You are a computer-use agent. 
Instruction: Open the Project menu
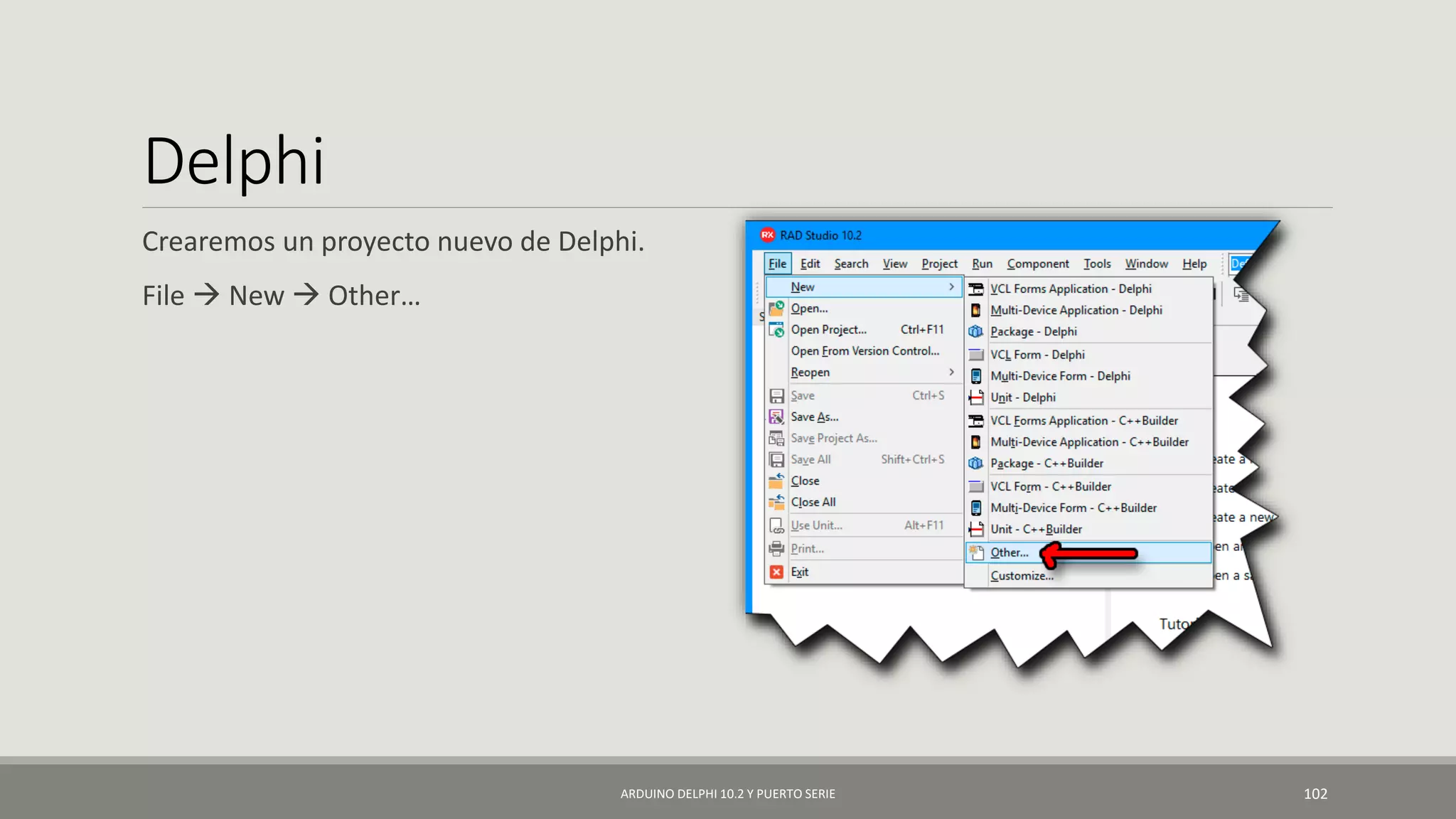coord(939,264)
